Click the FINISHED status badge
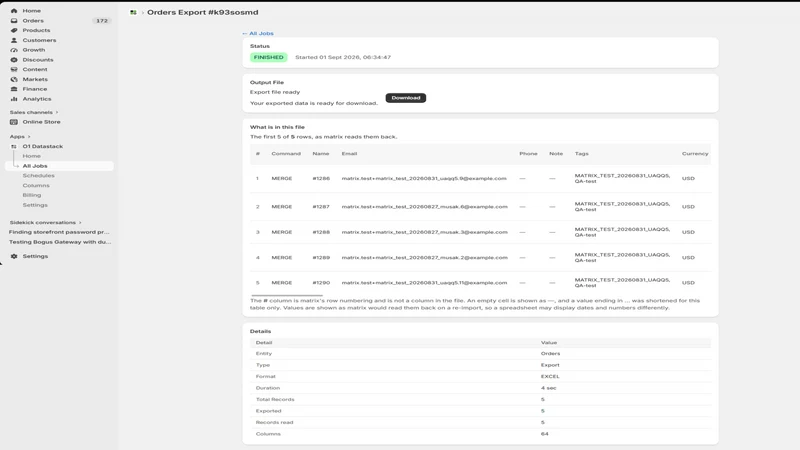This screenshot has width=800, height=450. [268, 57]
